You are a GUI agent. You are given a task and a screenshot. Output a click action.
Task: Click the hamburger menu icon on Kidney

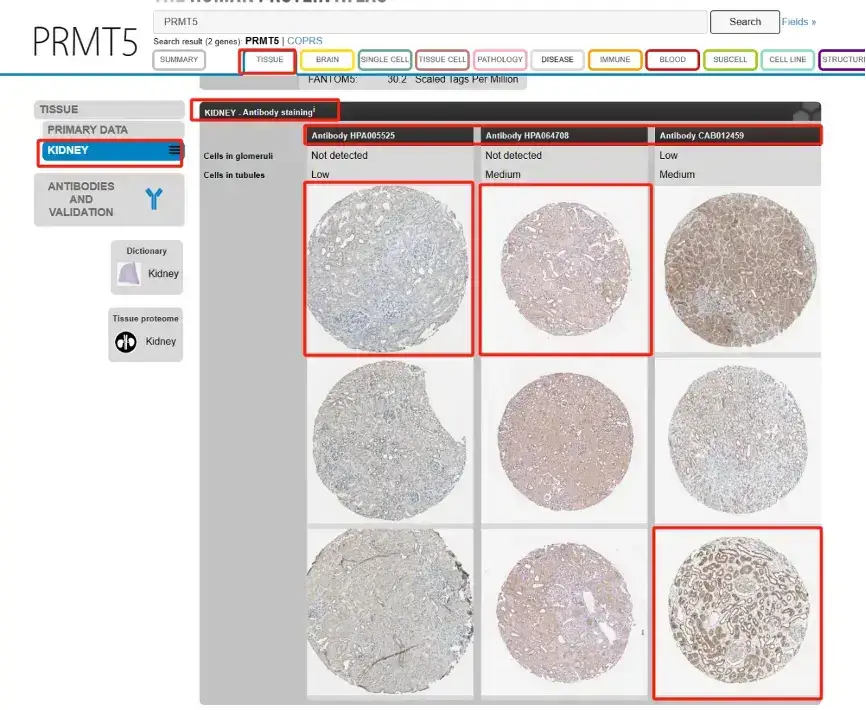175,151
